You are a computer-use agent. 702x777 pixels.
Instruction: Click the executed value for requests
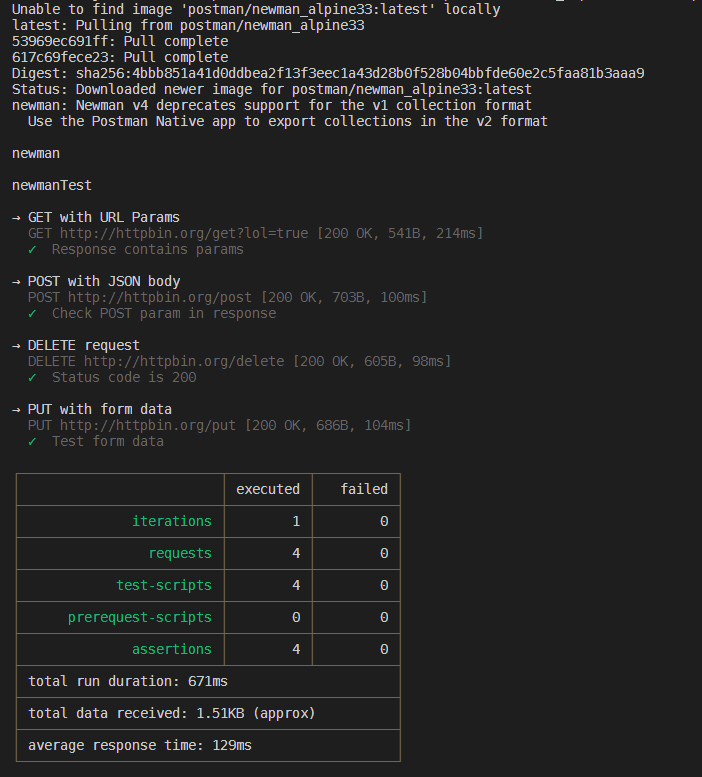click(296, 554)
